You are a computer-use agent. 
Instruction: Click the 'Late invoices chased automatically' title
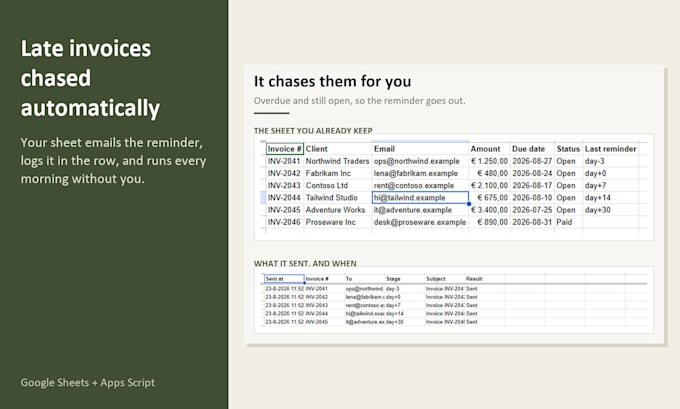click(90, 78)
